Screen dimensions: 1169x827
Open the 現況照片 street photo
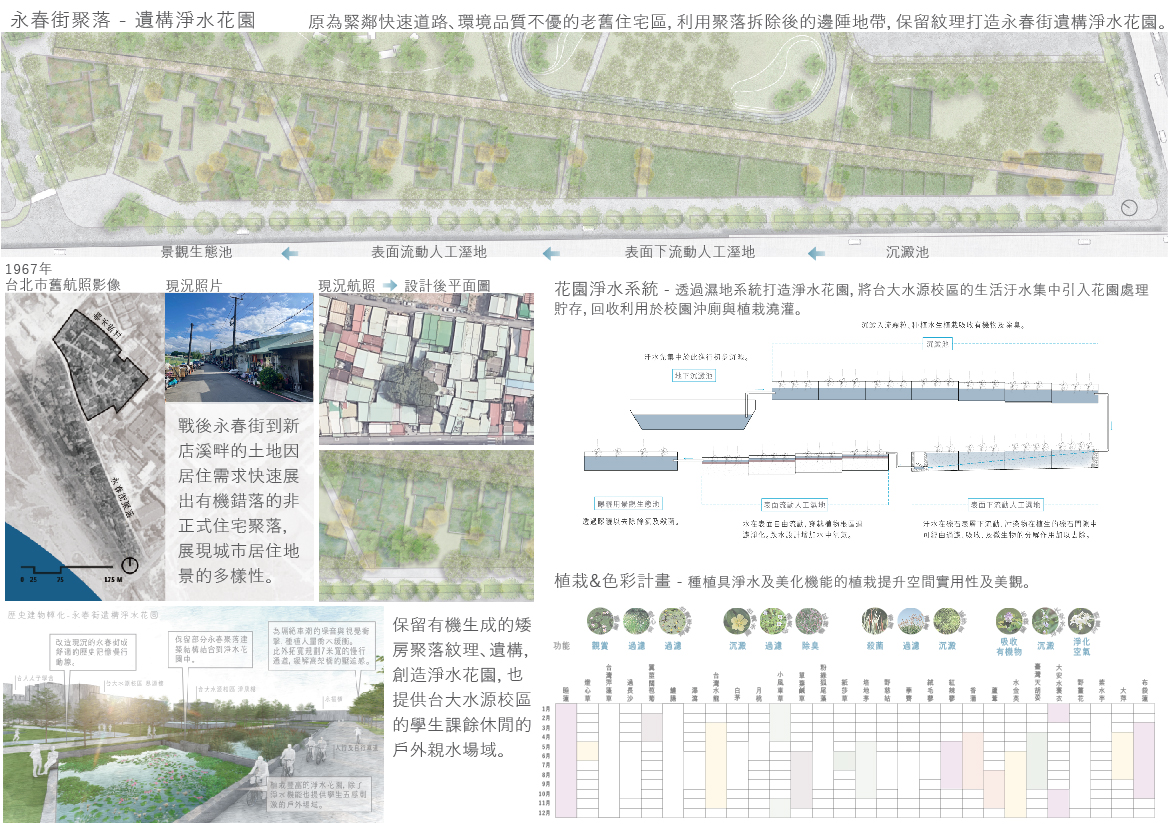[239, 347]
